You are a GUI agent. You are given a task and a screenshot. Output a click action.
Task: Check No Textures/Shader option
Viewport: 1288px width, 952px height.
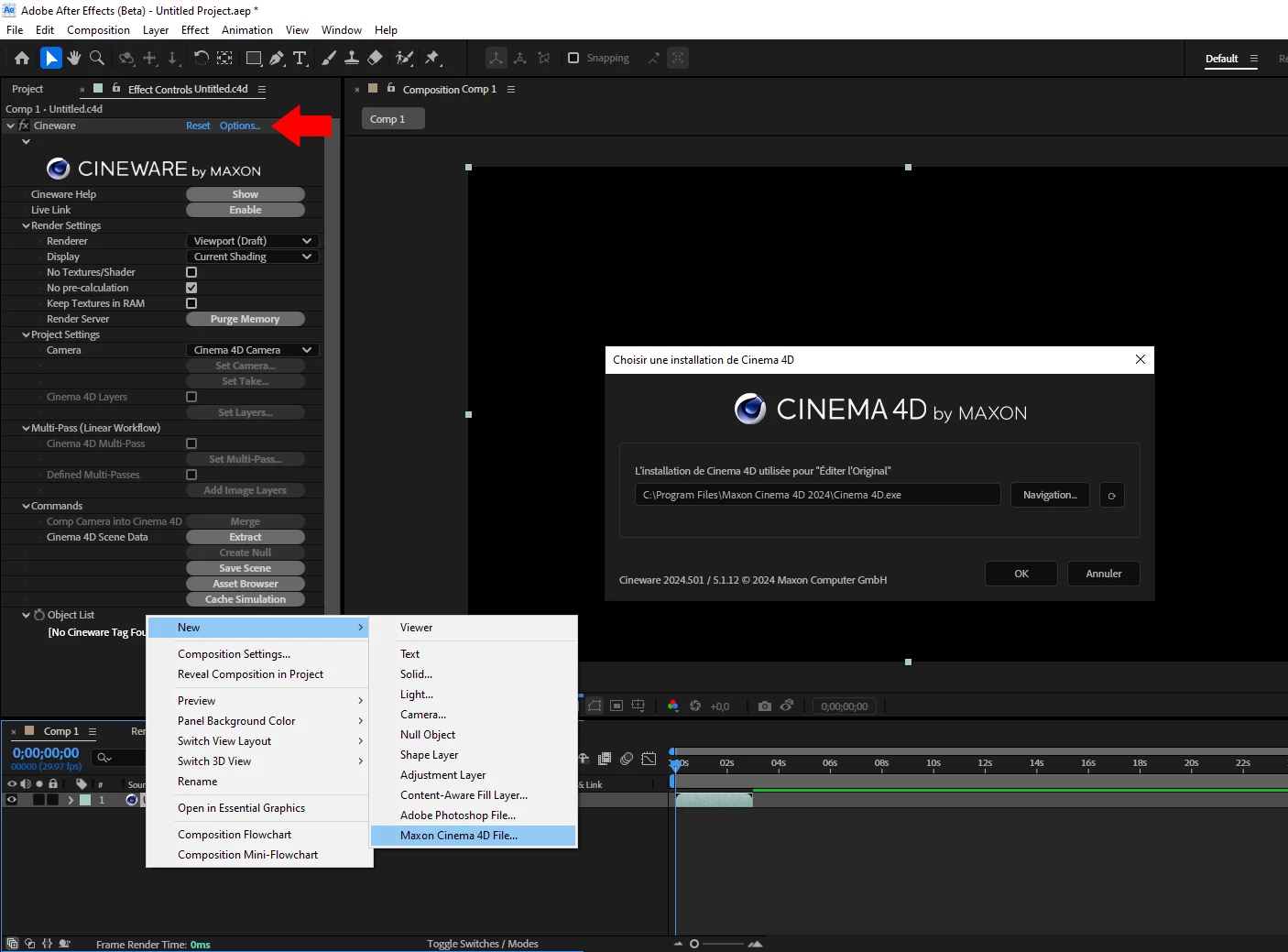[191, 272]
